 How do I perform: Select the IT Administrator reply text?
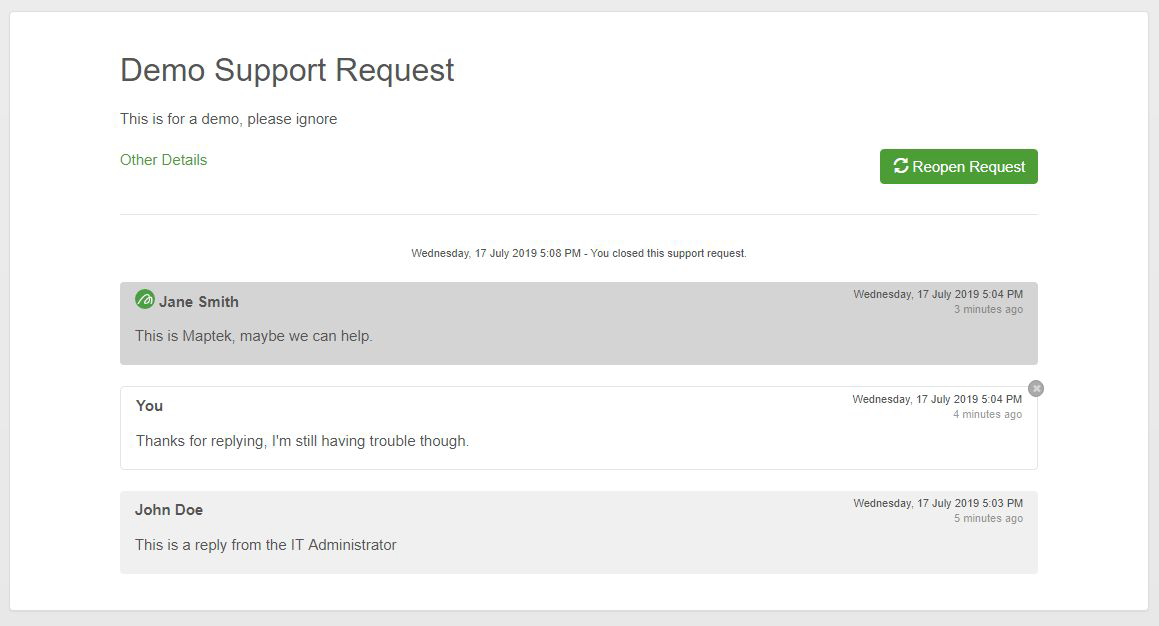[x=265, y=545]
